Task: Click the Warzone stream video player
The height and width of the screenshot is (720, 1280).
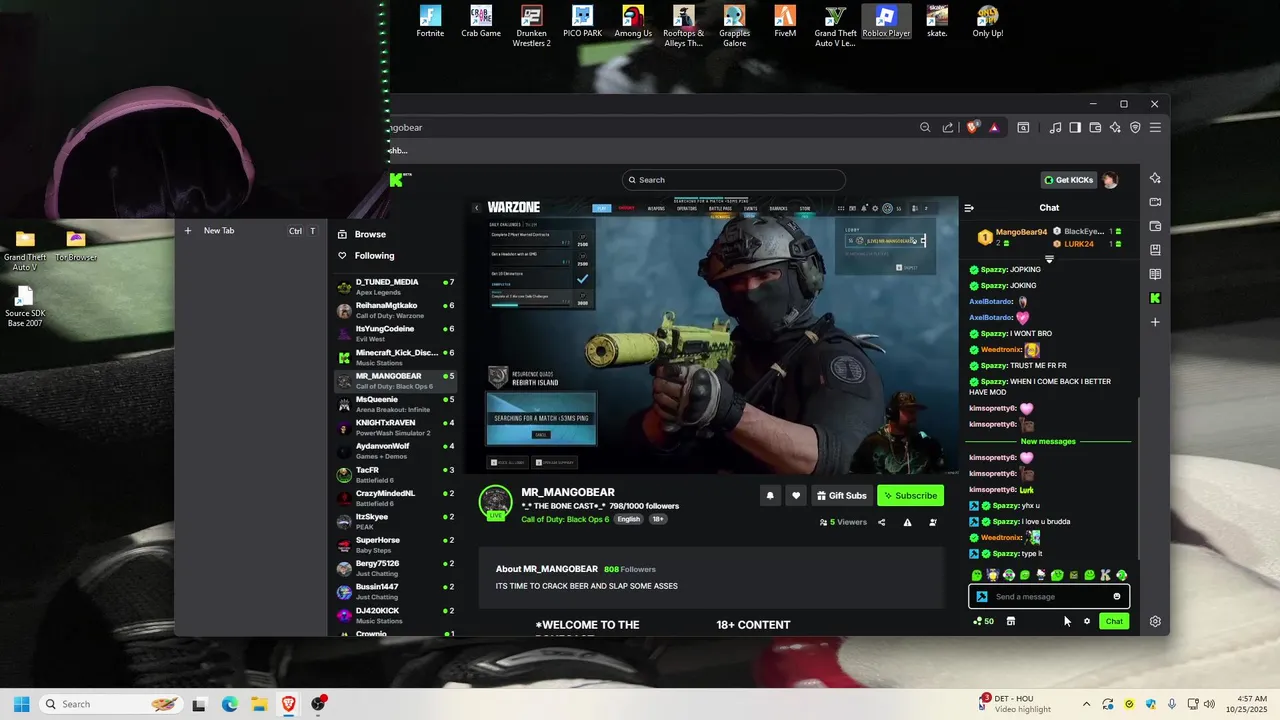Action: click(713, 335)
